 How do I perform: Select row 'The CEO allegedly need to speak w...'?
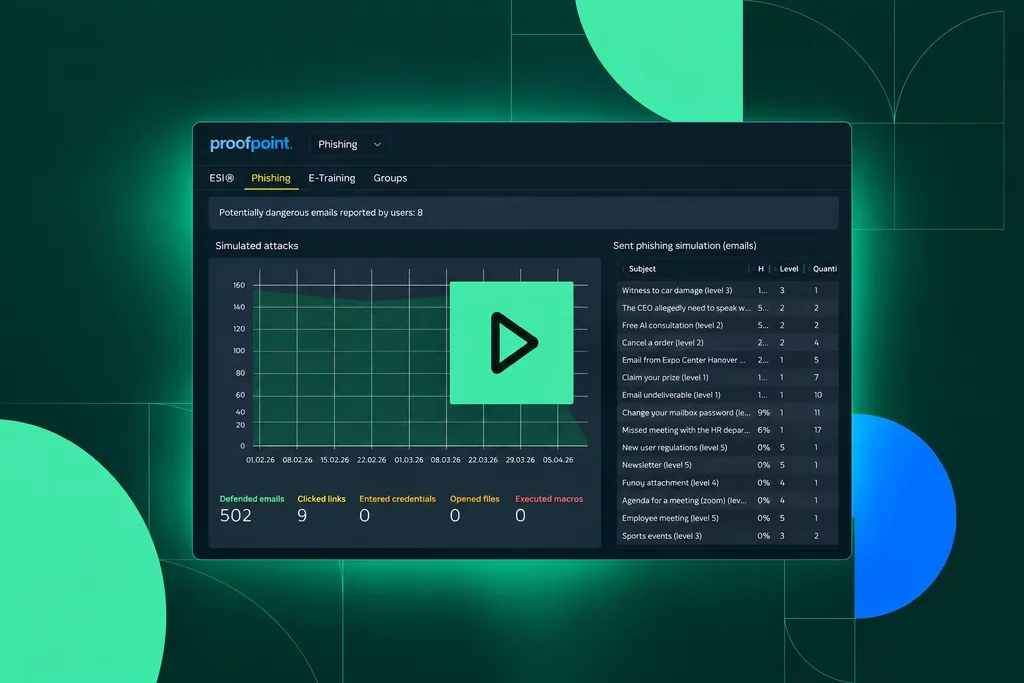click(728, 308)
